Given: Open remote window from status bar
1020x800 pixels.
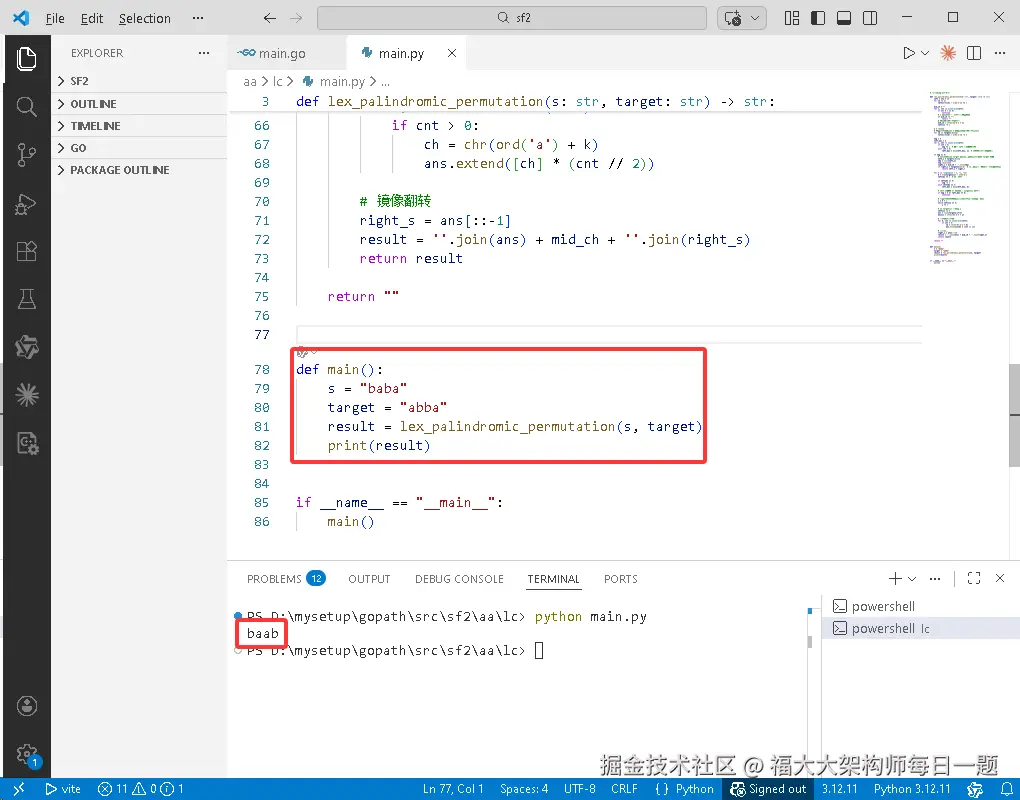Looking at the screenshot, I should pos(19,789).
